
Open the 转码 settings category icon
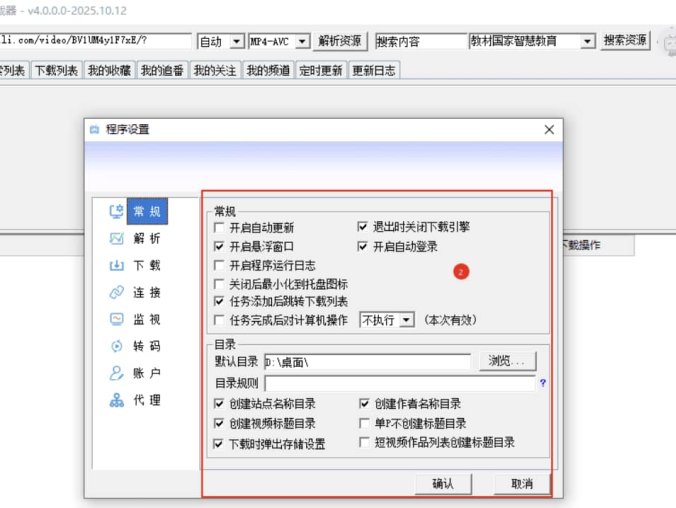116,346
